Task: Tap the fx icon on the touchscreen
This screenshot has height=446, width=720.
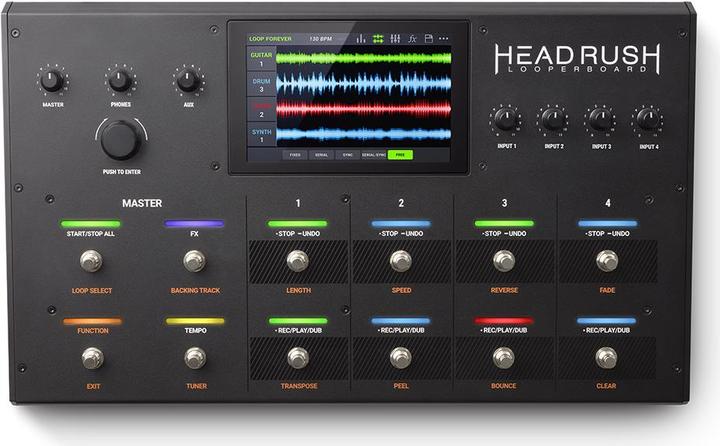Action: tap(411, 39)
